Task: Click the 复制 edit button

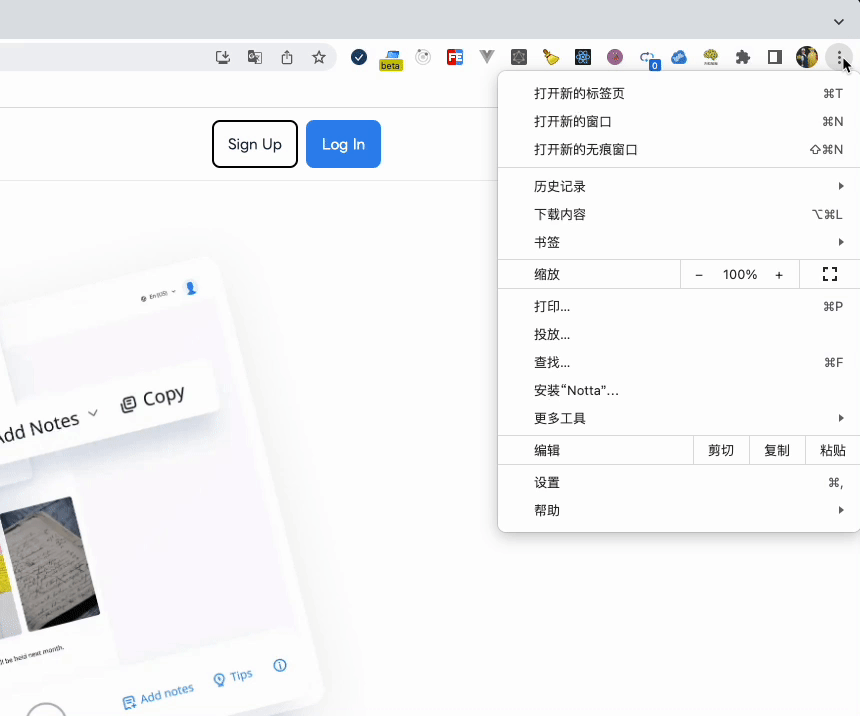Action: (777, 450)
